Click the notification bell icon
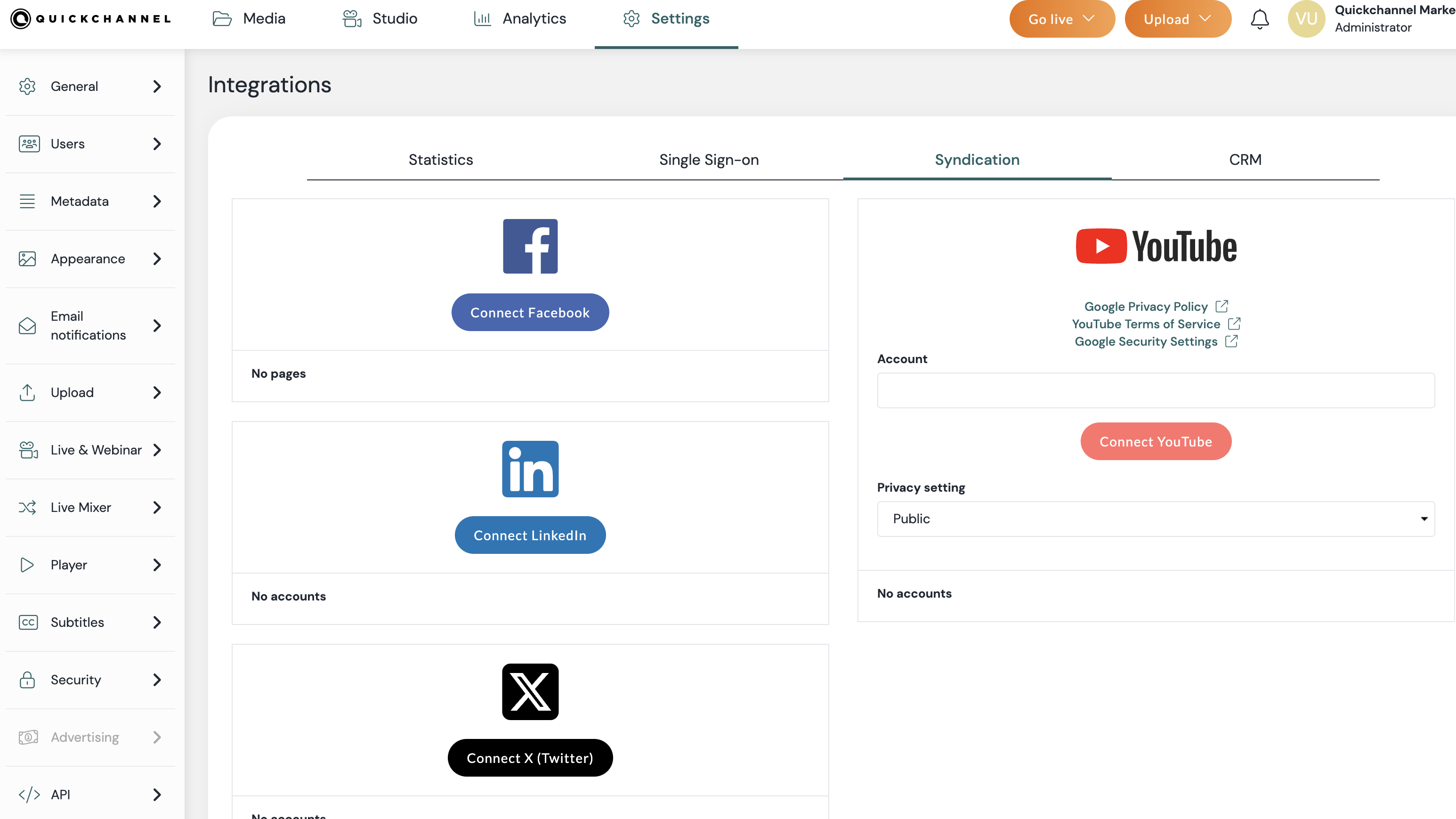Viewport: 1456px width, 819px height. point(1260,19)
